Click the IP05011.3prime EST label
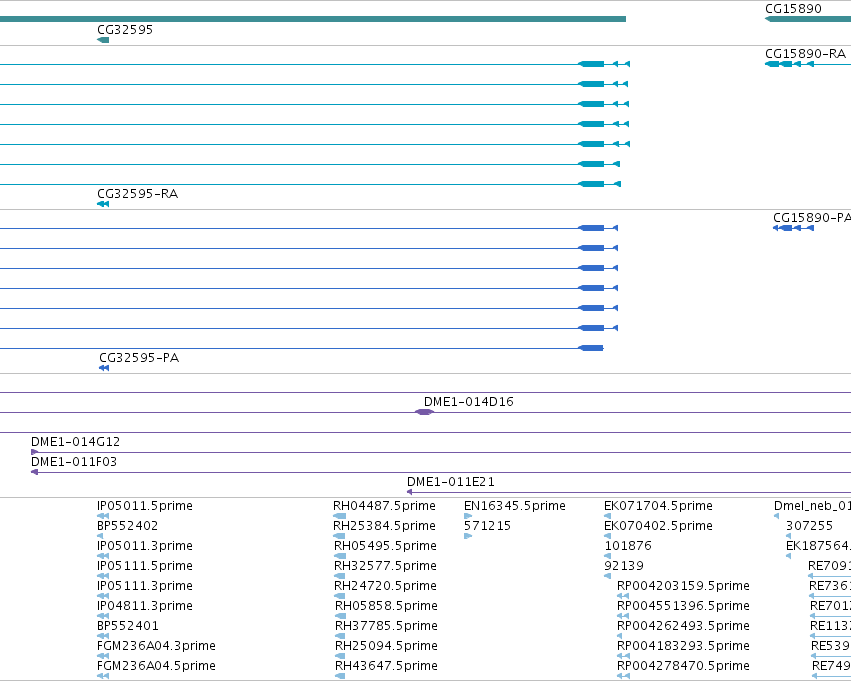This screenshot has width=851, height=681. (145, 546)
